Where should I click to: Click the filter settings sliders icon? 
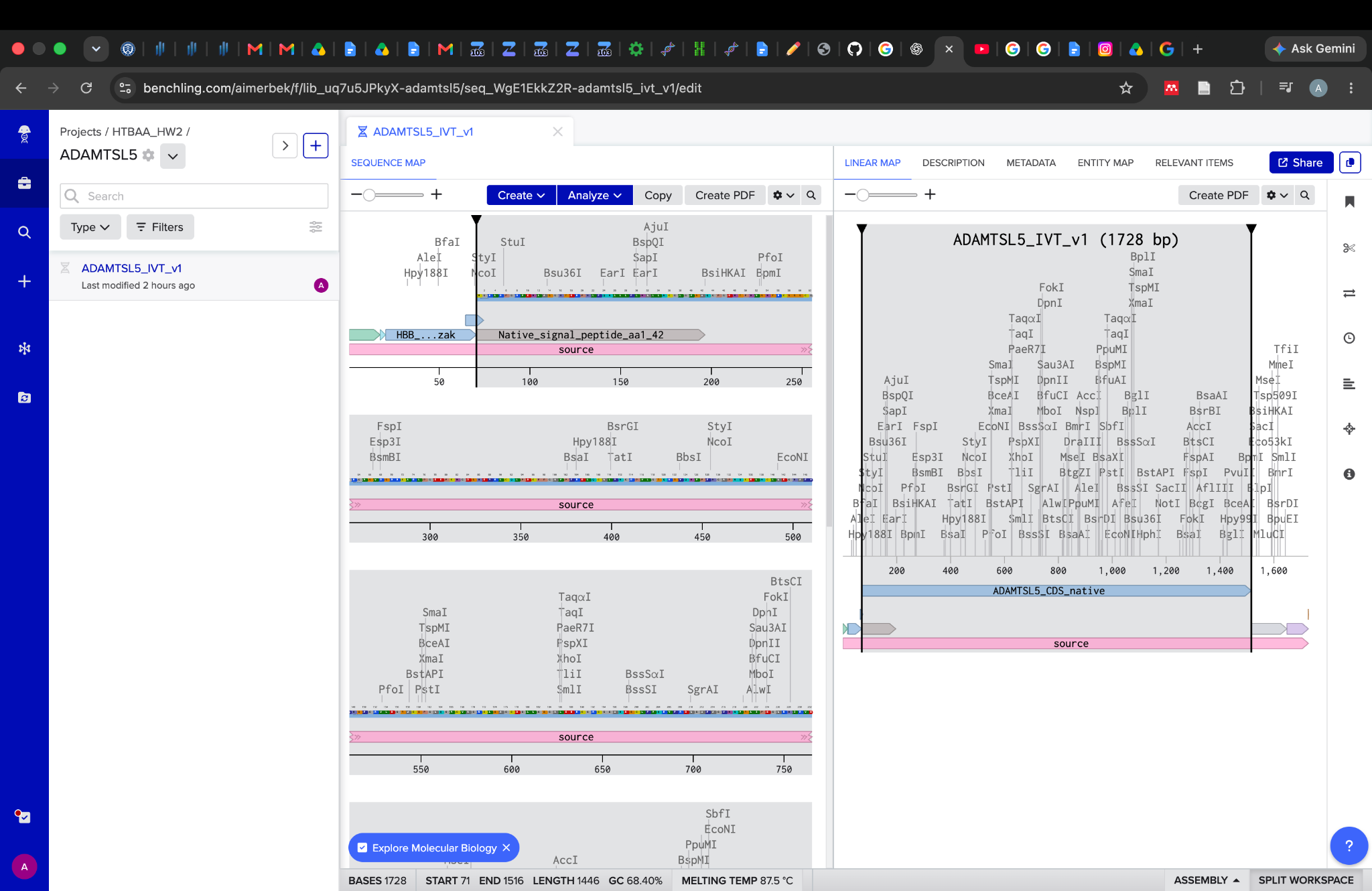[316, 227]
